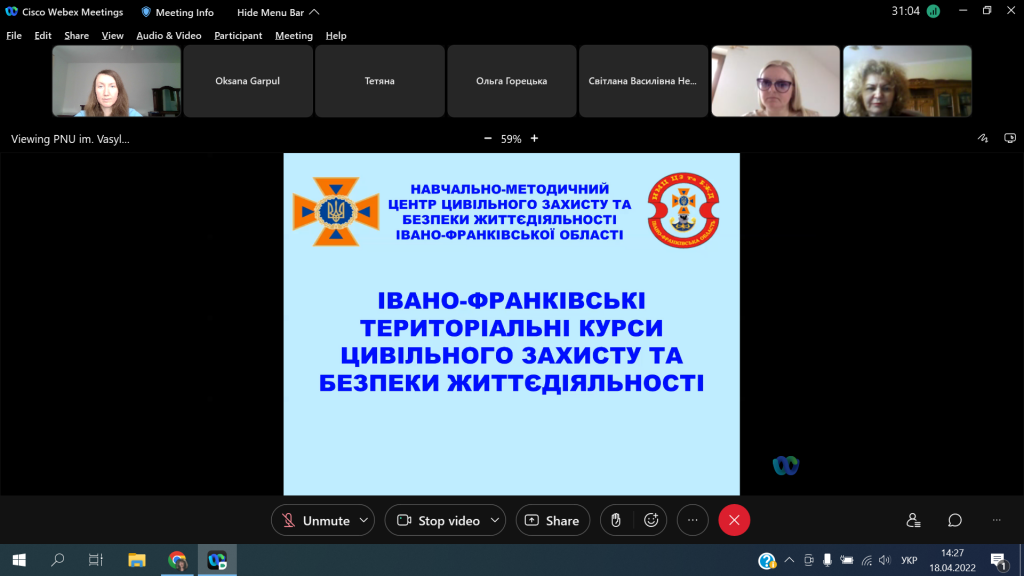Stop video camera
1024x576 pixels.
point(438,520)
